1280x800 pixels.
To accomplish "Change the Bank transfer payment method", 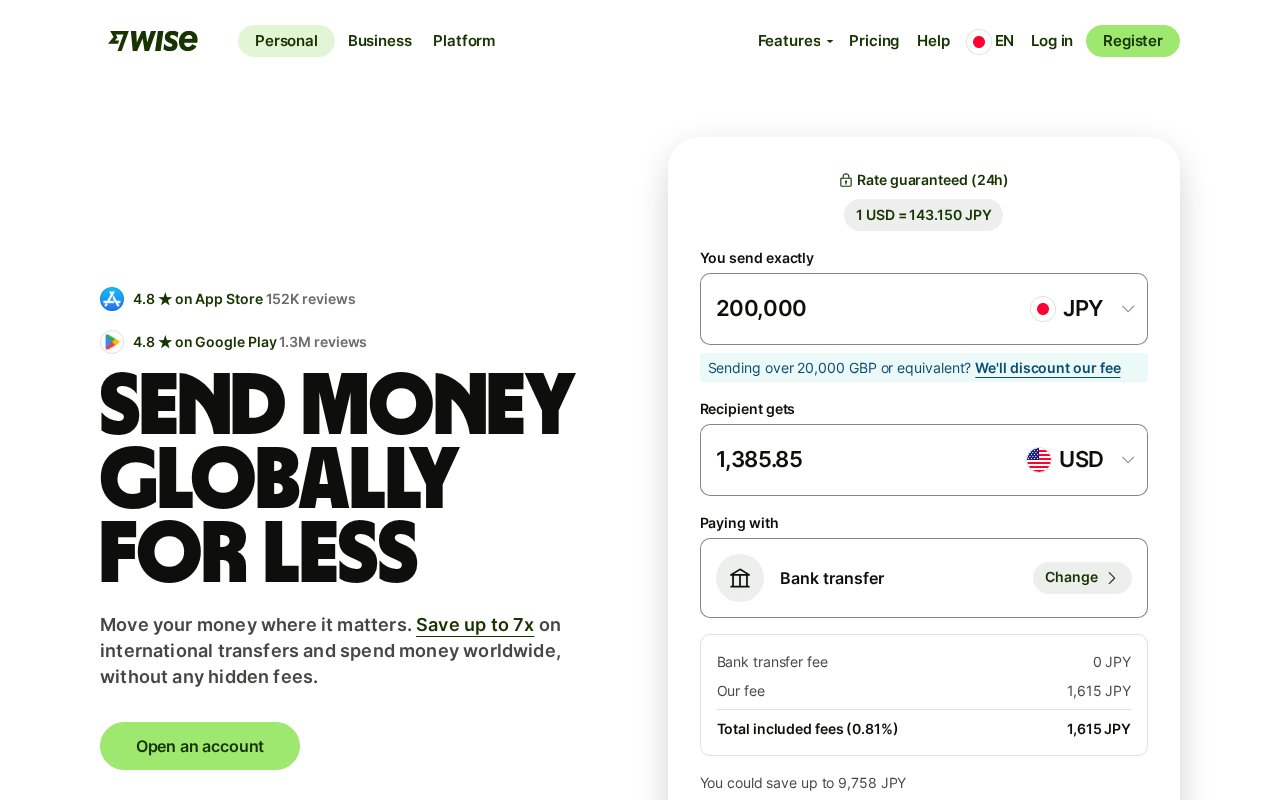I will point(1082,578).
